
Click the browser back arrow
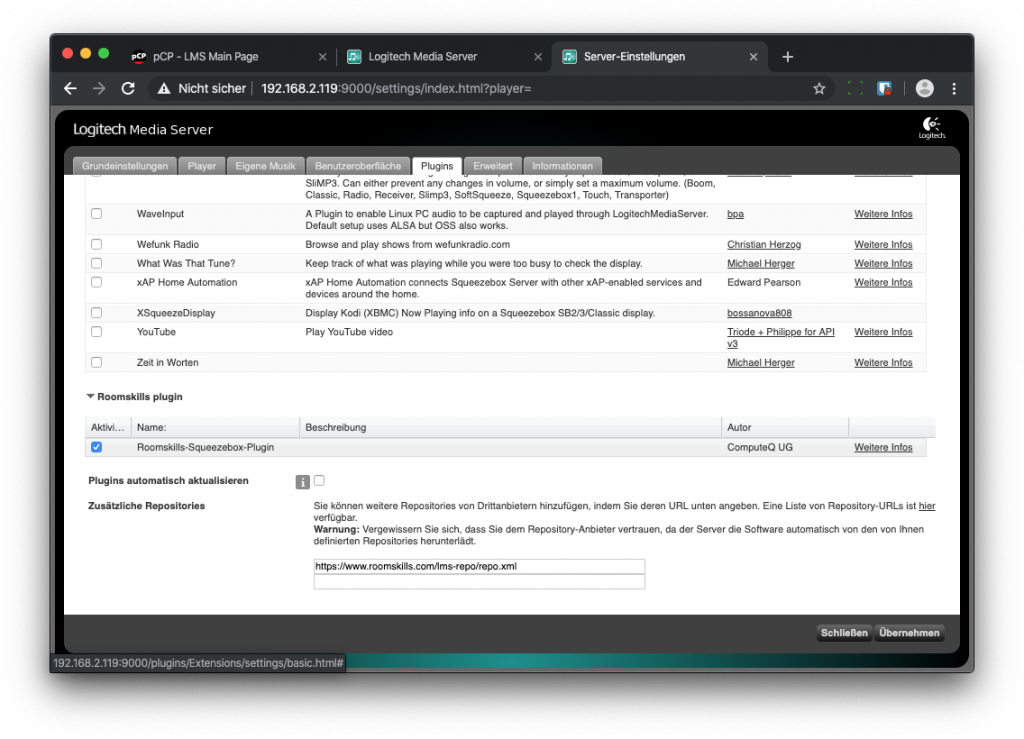pos(71,88)
